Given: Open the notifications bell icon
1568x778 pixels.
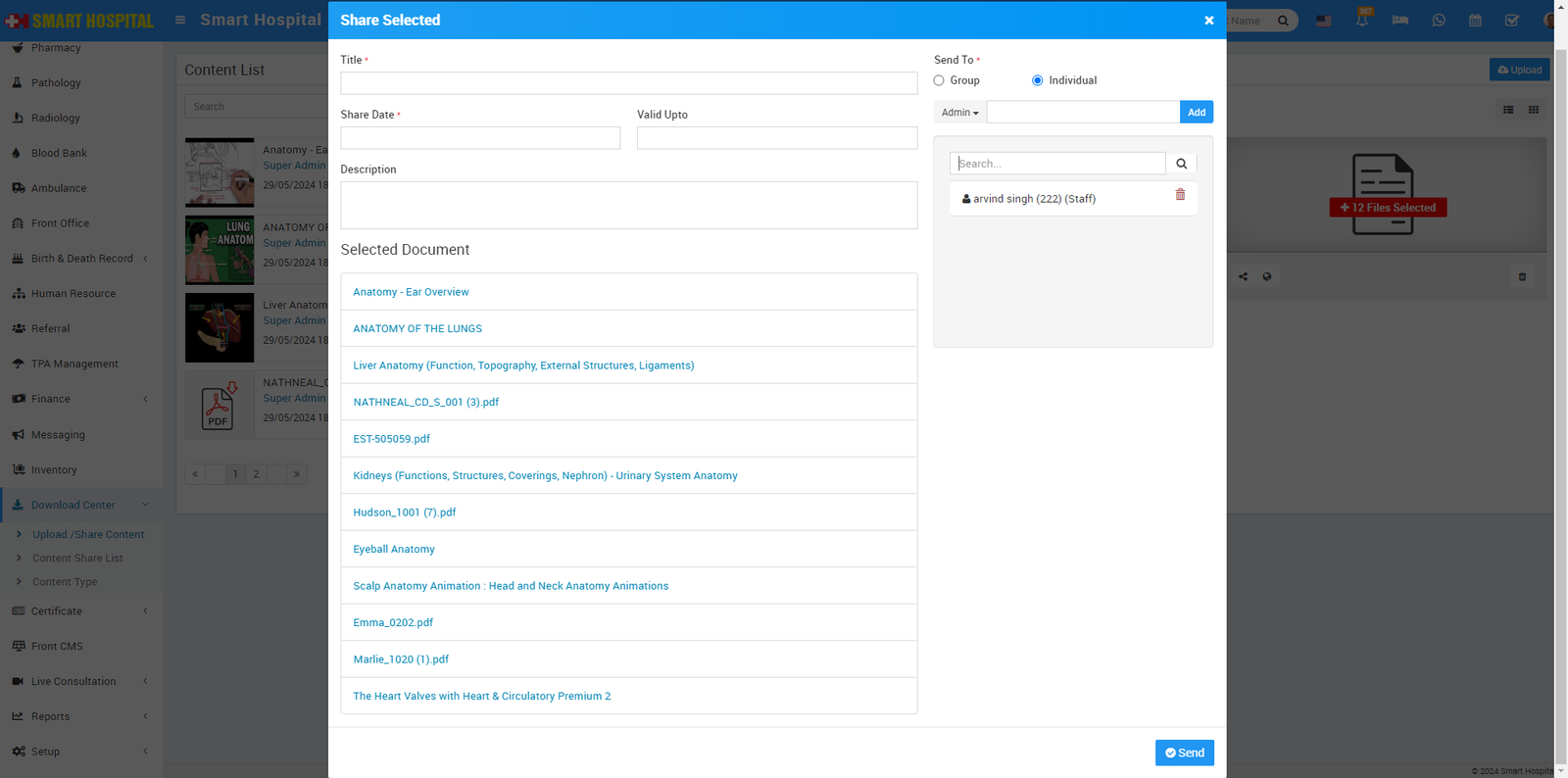Looking at the screenshot, I should [1362, 20].
